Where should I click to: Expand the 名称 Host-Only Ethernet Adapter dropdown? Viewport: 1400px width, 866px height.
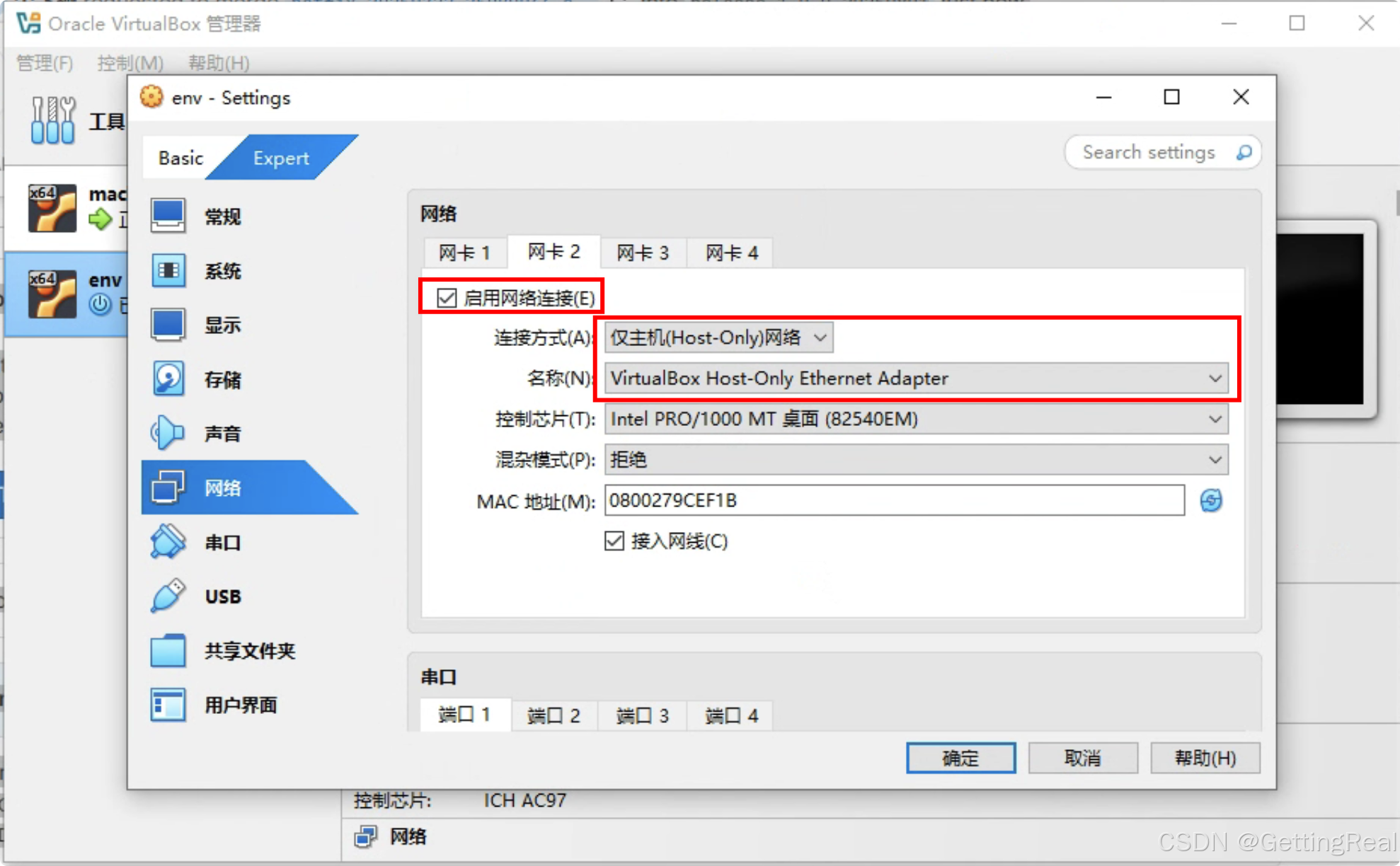click(917, 379)
